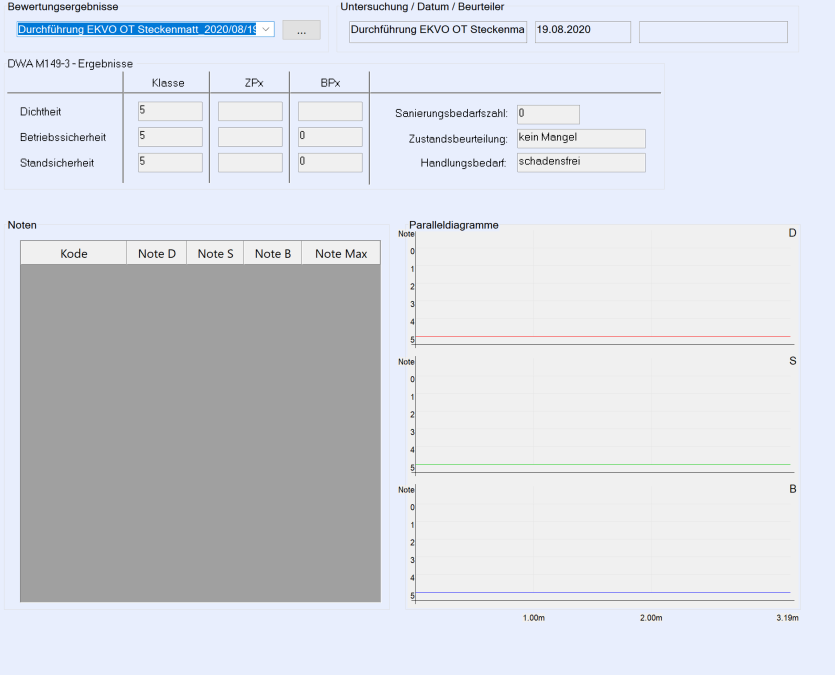
Task: Click the Note Max column header
Action: click(x=340, y=254)
